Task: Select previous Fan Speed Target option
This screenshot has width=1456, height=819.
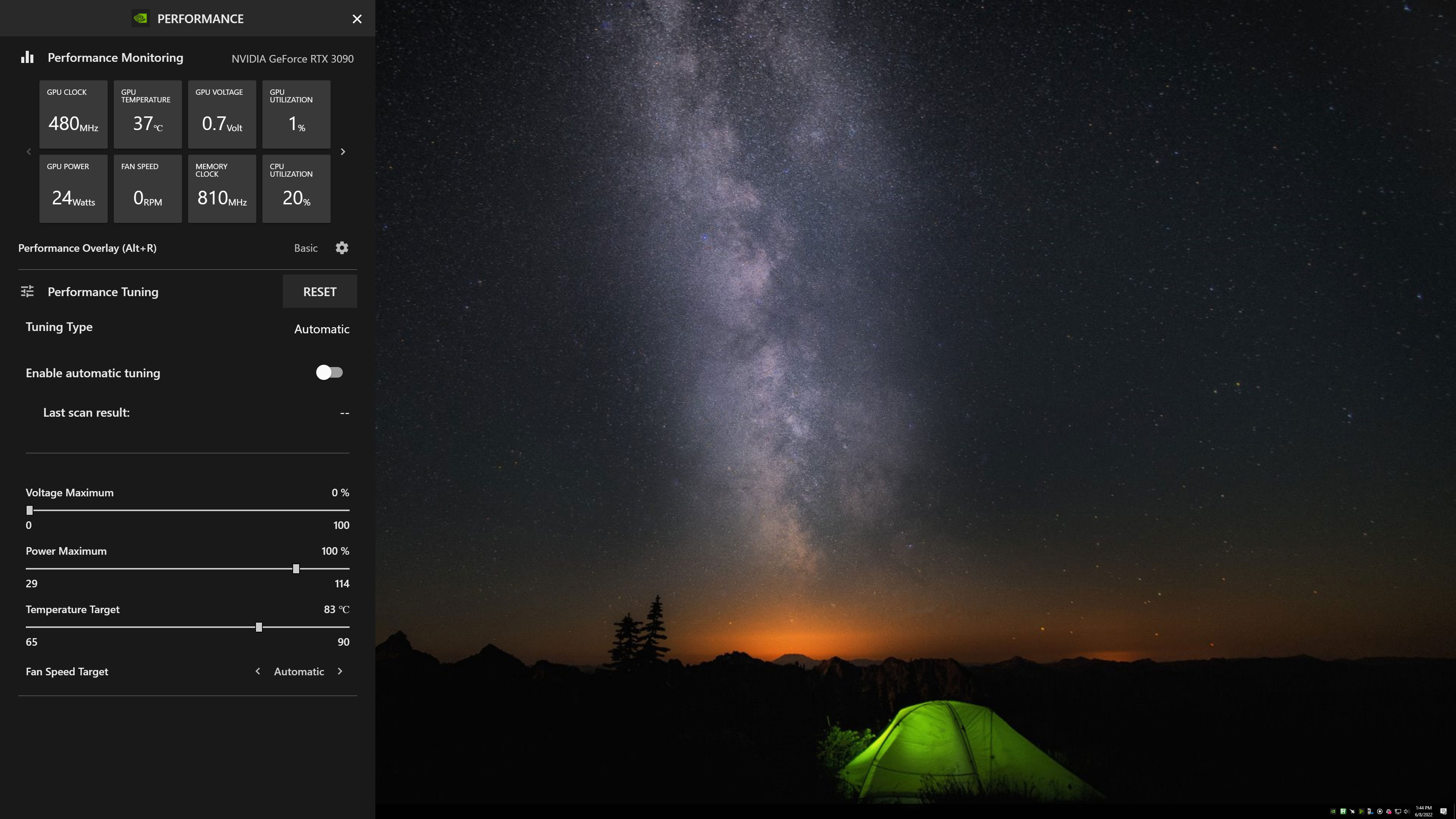Action: coord(258,671)
